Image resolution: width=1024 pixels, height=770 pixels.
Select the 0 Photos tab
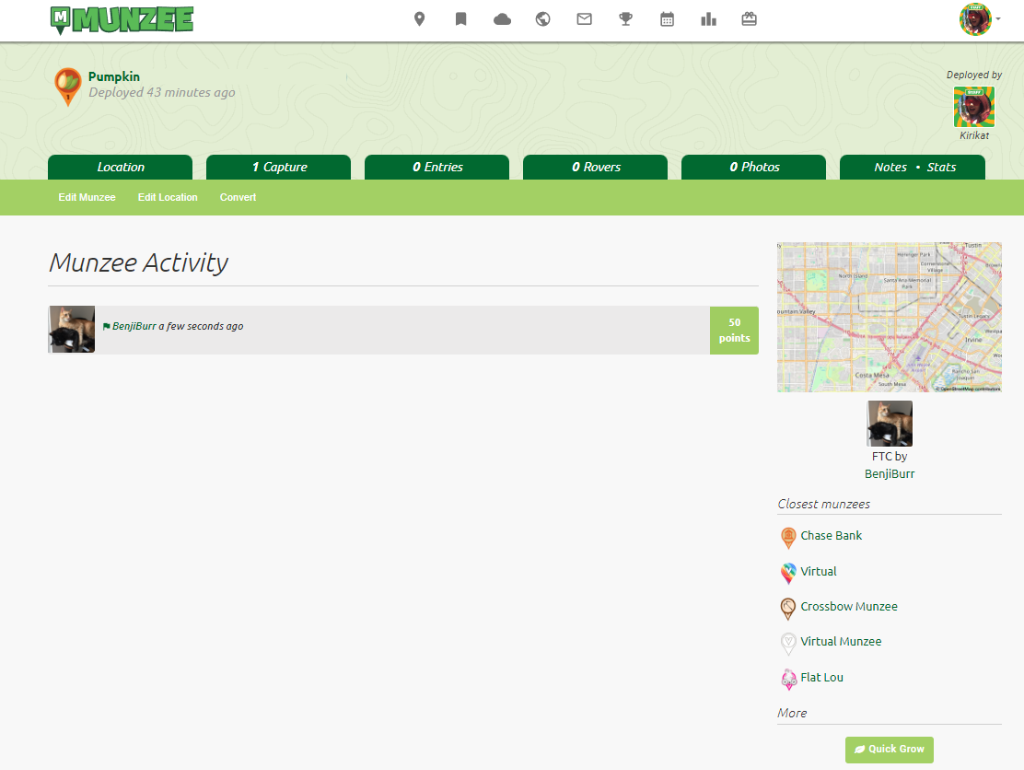[x=753, y=167]
